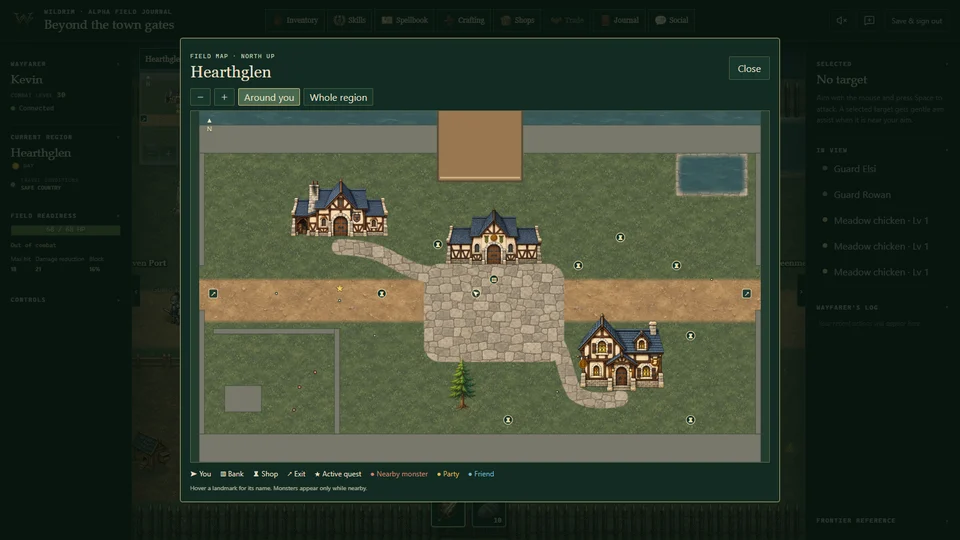Click player name Kevin in Wayfarer panel
This screenshot has width=960, height=540.
coord(26,80)
